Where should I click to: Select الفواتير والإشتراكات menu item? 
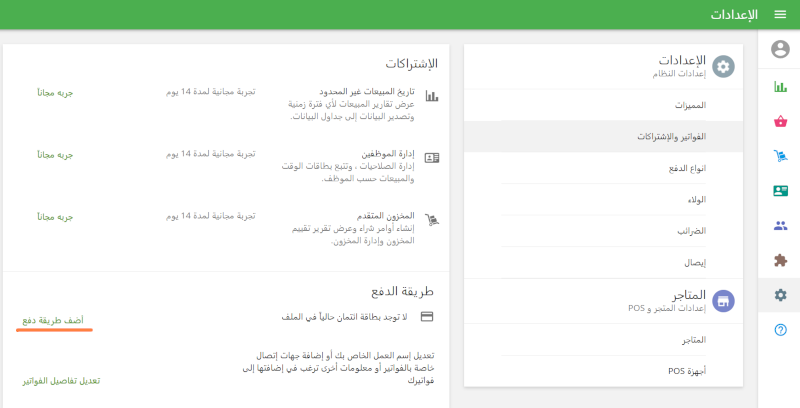pyautogui.click(x=603, y=137)
